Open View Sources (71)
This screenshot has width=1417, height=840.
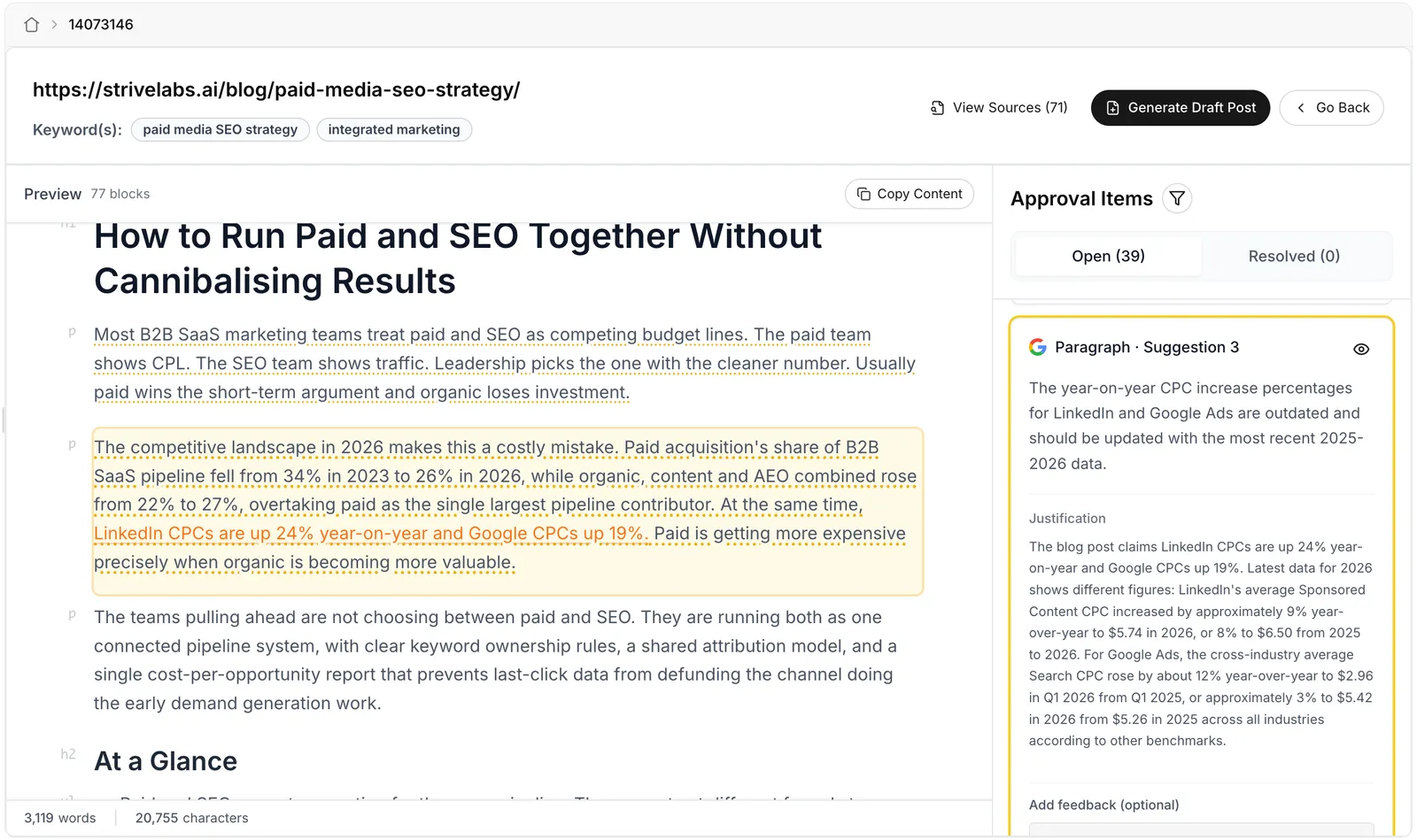(999, 108)
